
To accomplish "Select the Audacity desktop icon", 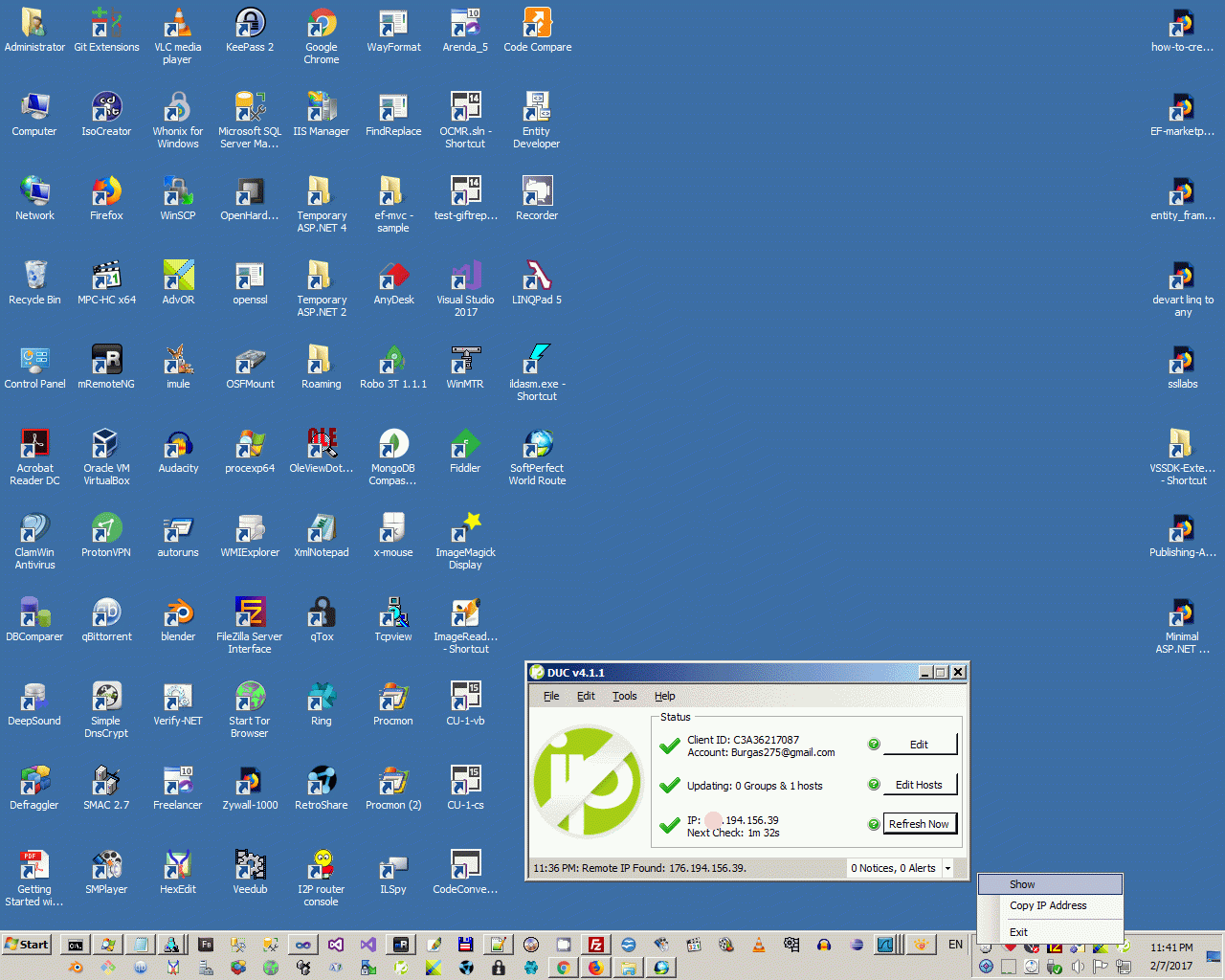I will [178, 452].
